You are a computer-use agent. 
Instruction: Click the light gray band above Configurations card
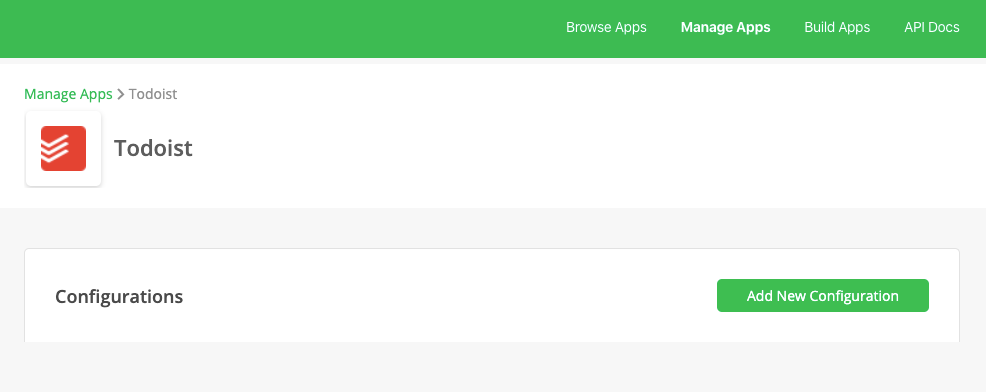tap(493, 228)
